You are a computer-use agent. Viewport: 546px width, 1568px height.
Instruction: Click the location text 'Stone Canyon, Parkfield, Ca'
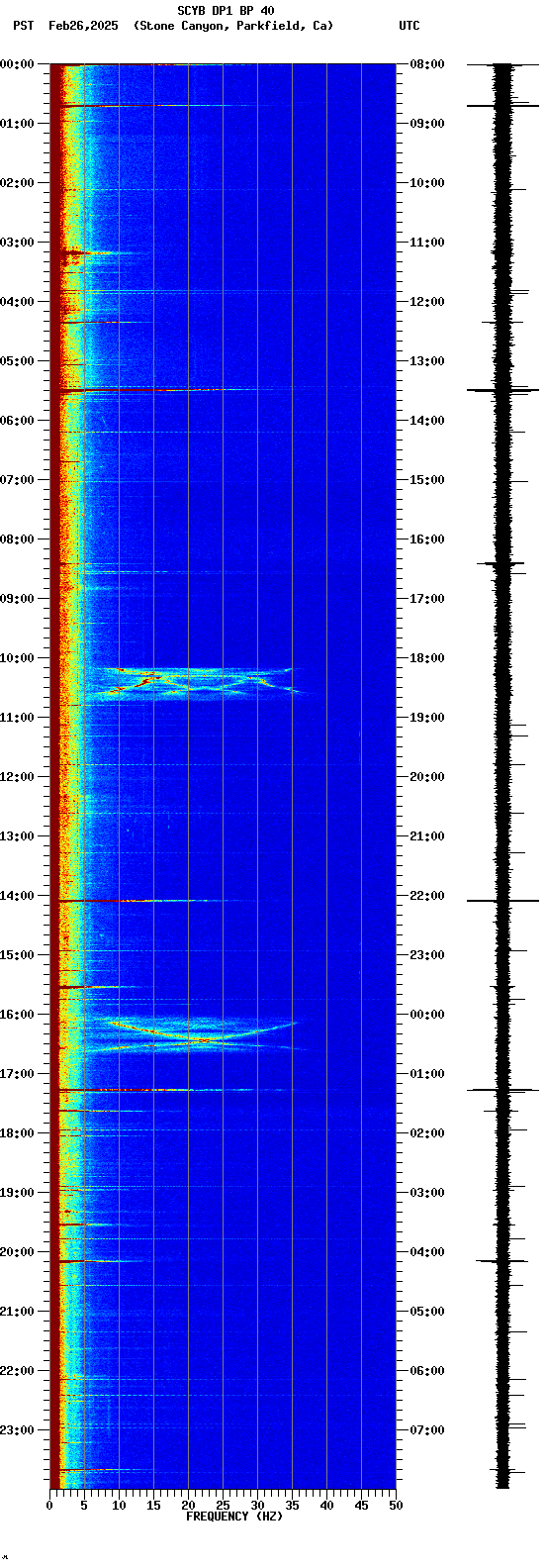click(x=233, y=26)
